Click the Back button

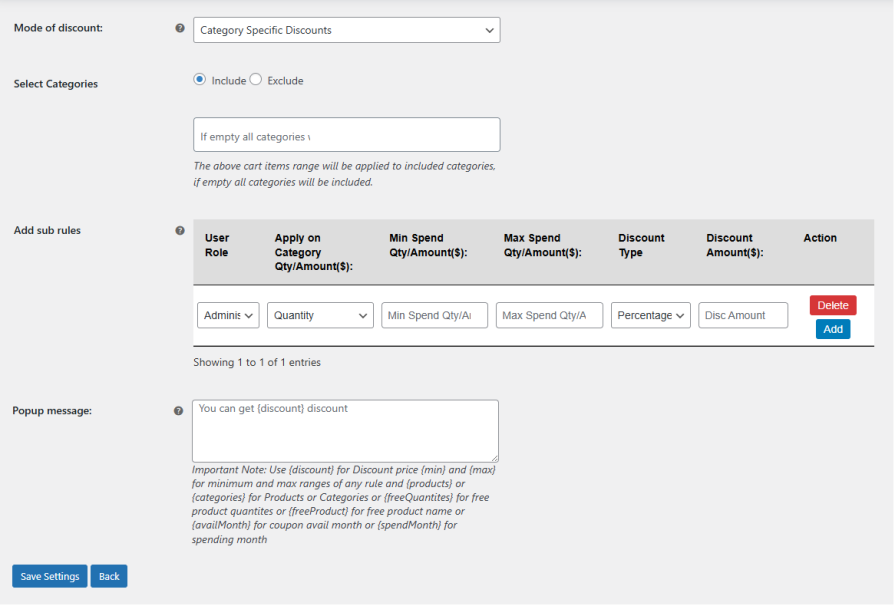108,575
